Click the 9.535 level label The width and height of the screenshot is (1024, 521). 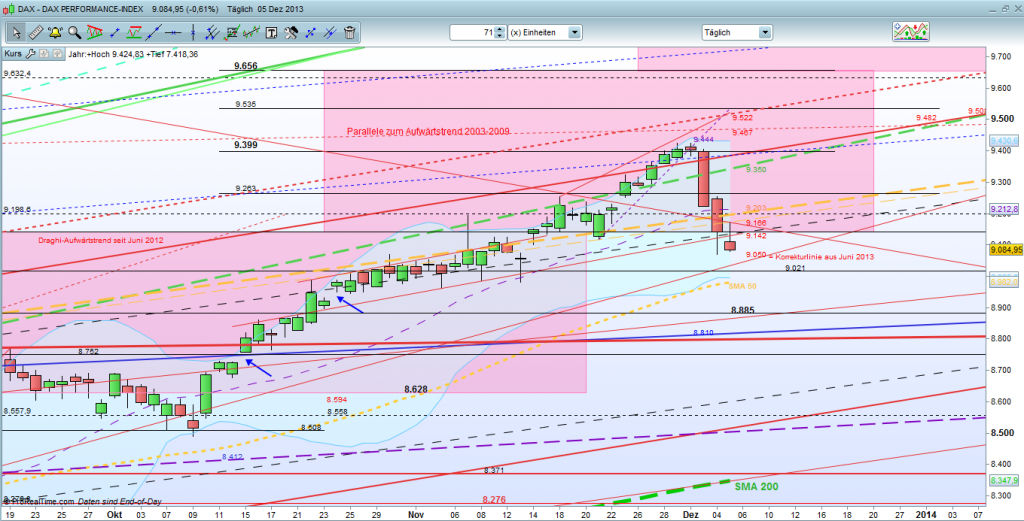pos(246,103)
